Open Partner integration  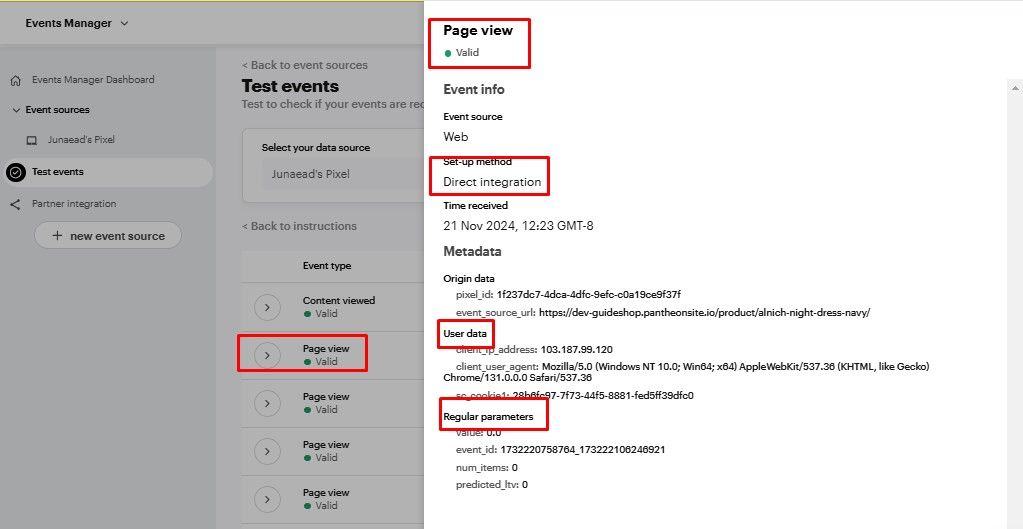[74, 204]
